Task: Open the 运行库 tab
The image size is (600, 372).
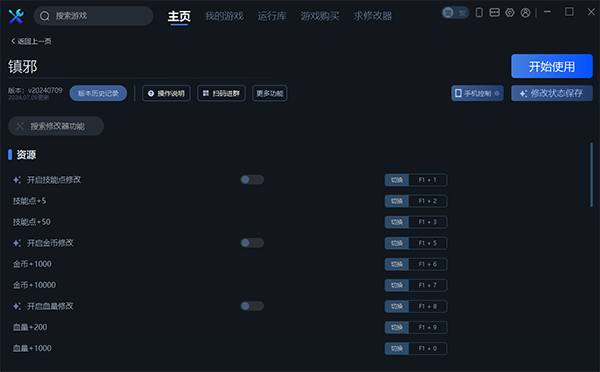Action: point(272,16)
